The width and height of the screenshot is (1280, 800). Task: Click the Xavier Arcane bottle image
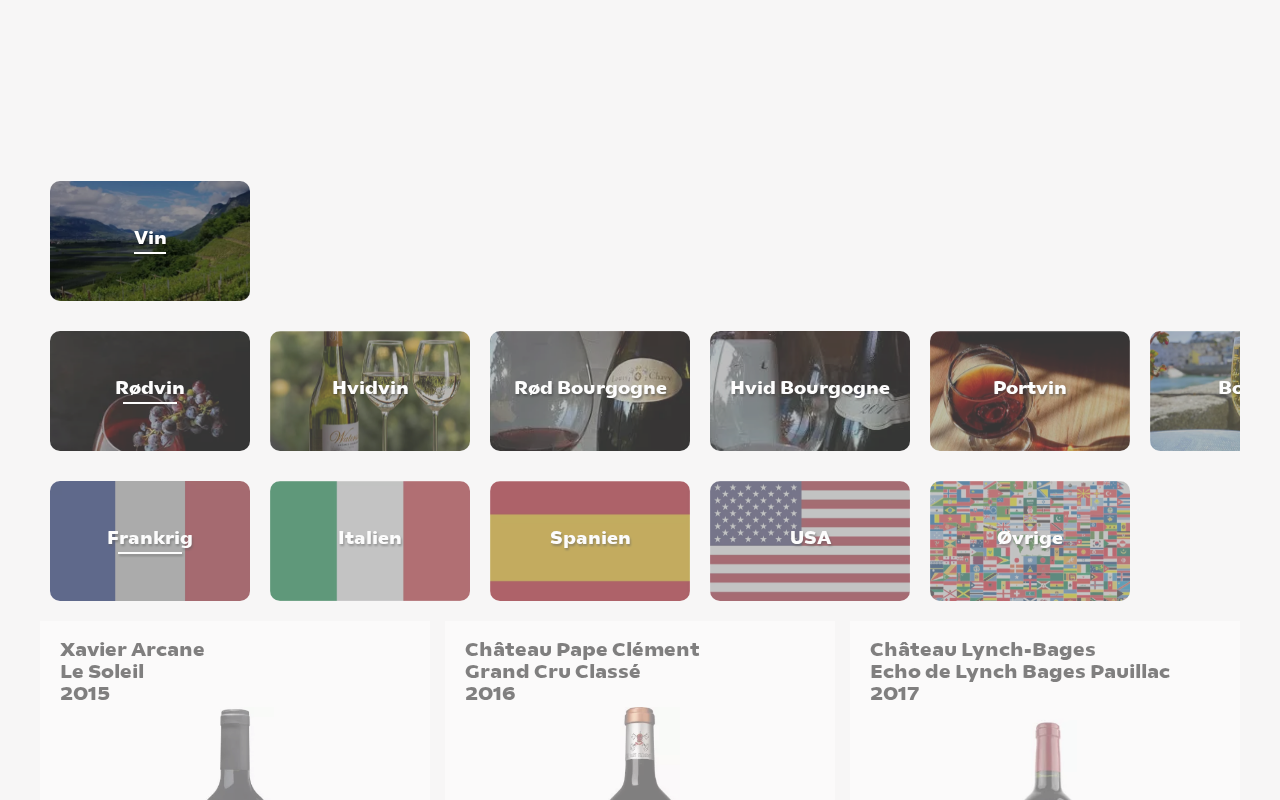pyautogui.click(x=235, y=754)
